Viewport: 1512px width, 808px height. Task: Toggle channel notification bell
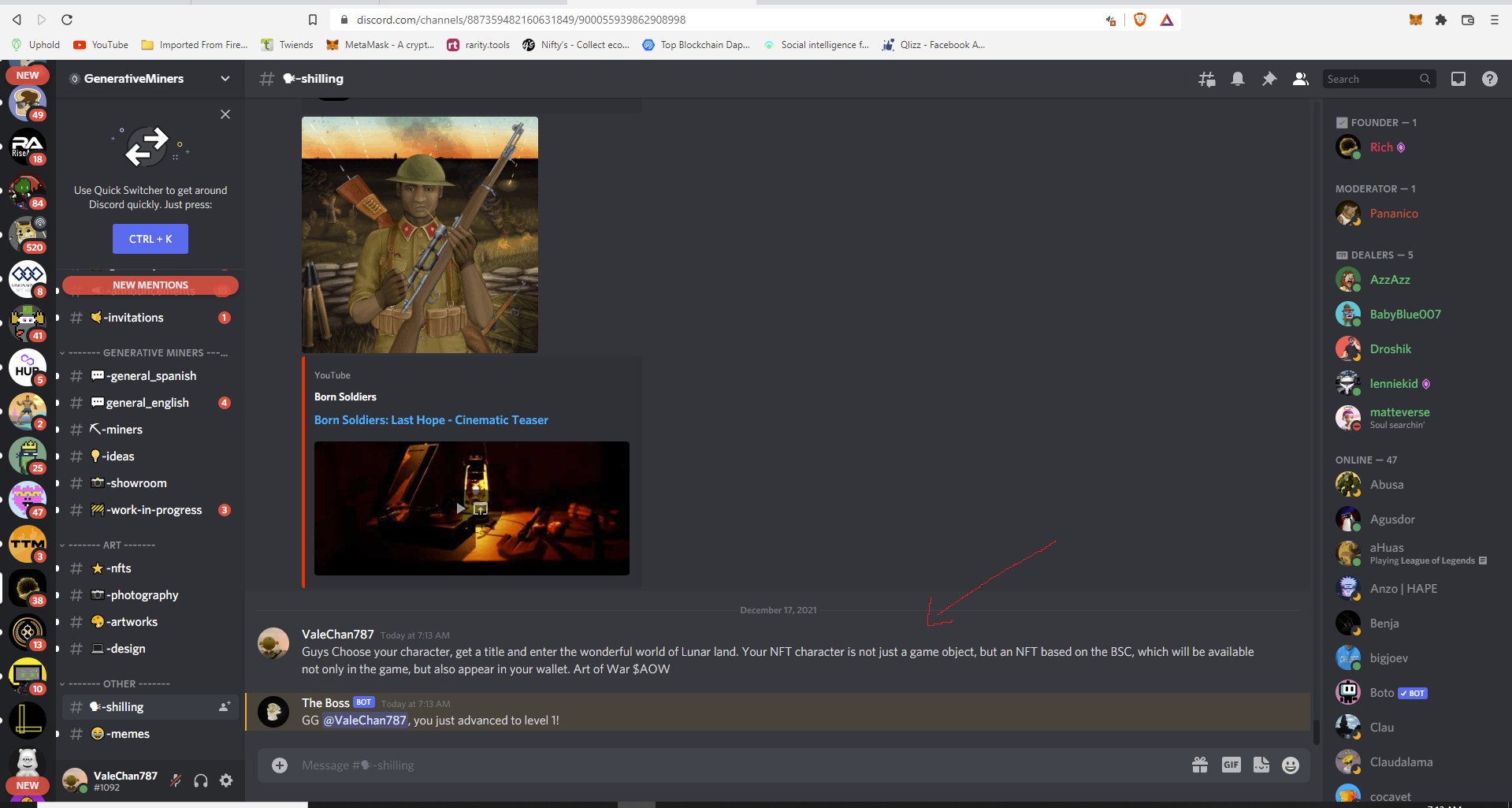pyautogui.click(x=1238, y=79)
